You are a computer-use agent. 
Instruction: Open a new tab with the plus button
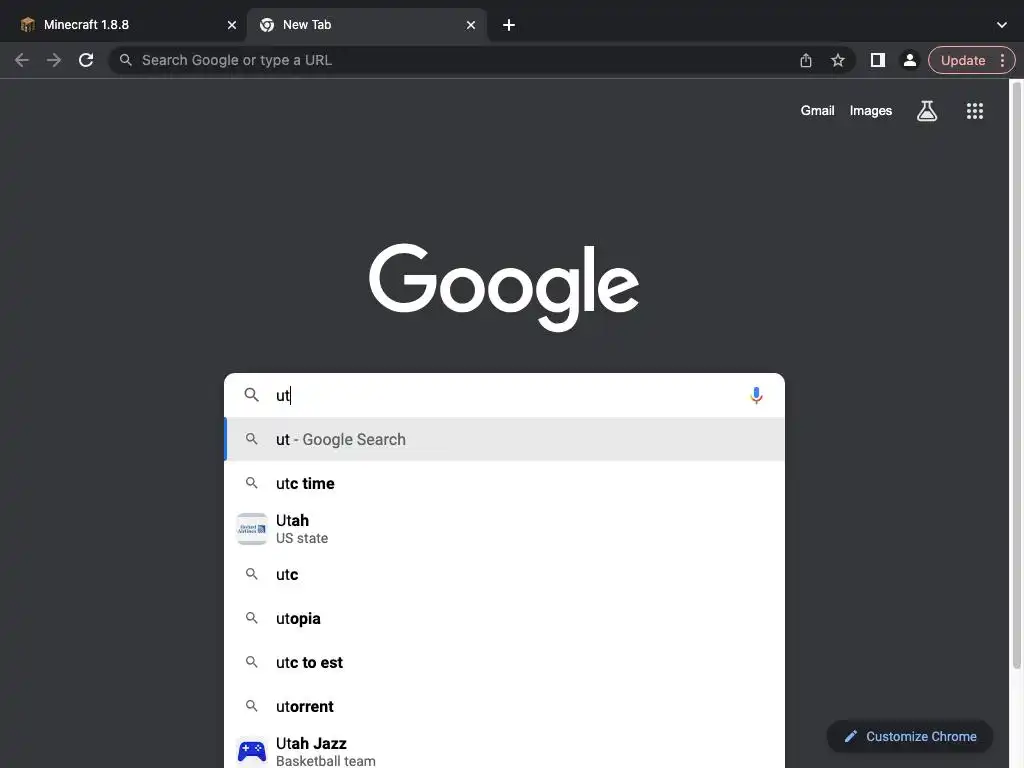coord(509,25)
